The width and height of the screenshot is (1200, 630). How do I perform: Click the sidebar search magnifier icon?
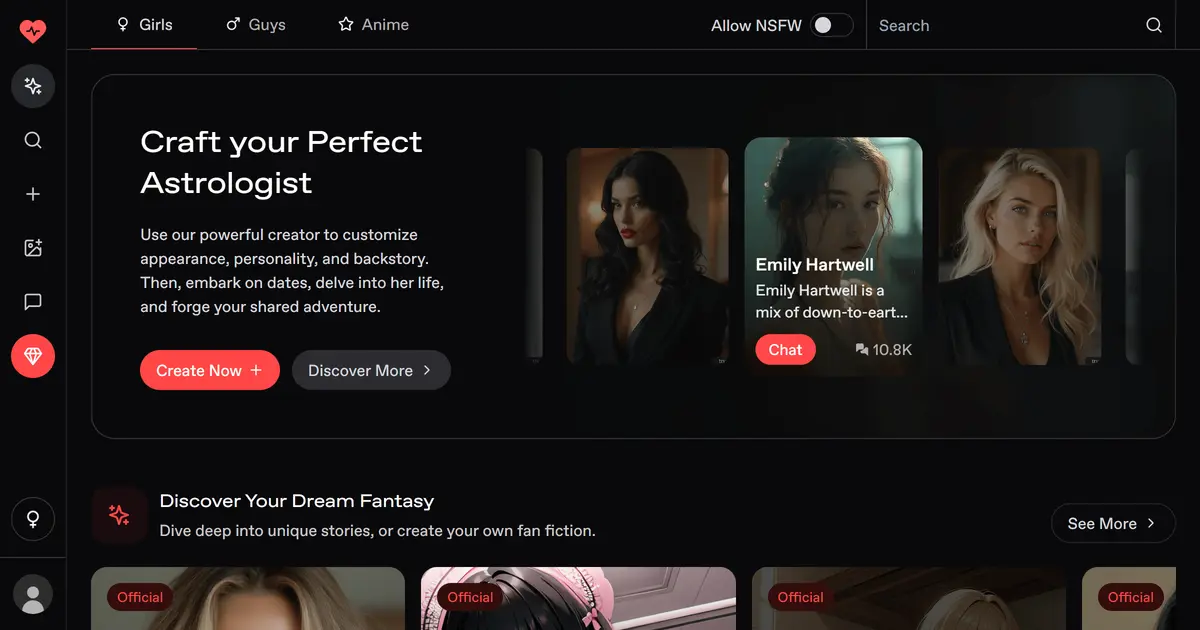pyautogui.click(x=33, y=140)
